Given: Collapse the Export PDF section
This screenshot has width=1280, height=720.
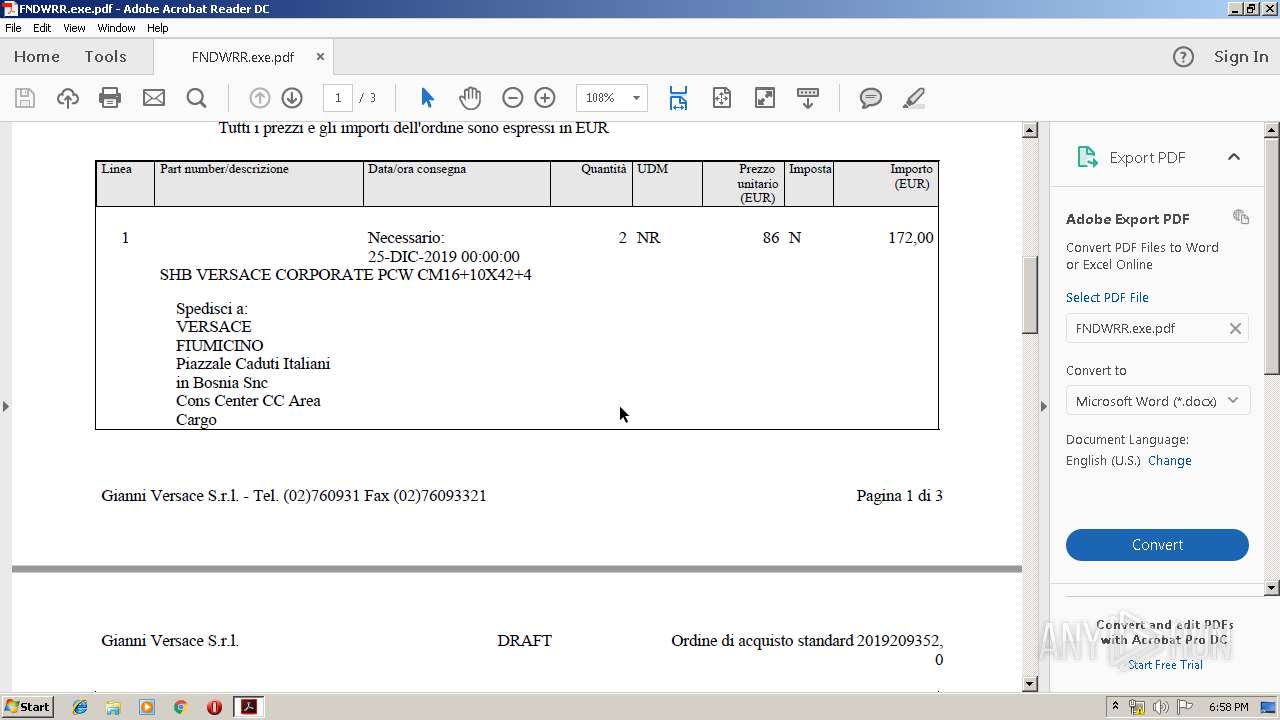Looking at the screenshot, I should coord(1234,157).
